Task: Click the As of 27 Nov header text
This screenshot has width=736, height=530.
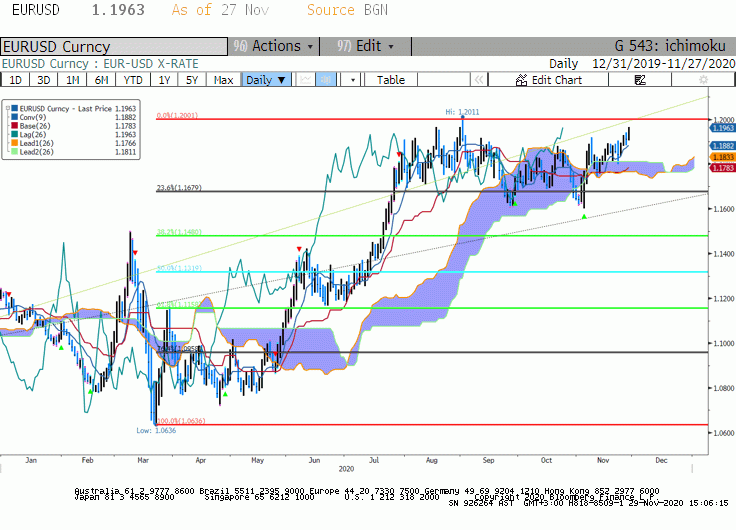Action: click(x=220, y=10)
